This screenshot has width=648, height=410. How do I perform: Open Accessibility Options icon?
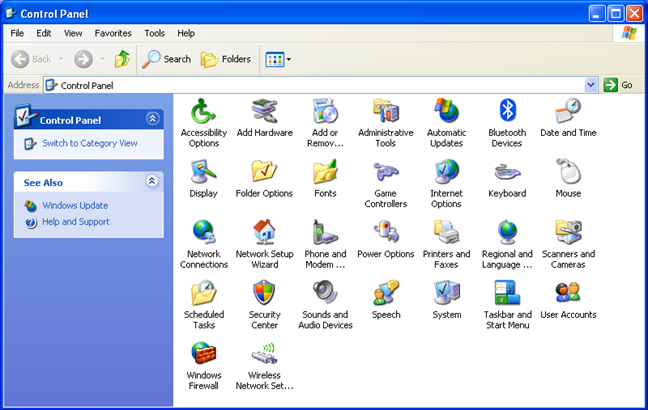tap(204, 110)
